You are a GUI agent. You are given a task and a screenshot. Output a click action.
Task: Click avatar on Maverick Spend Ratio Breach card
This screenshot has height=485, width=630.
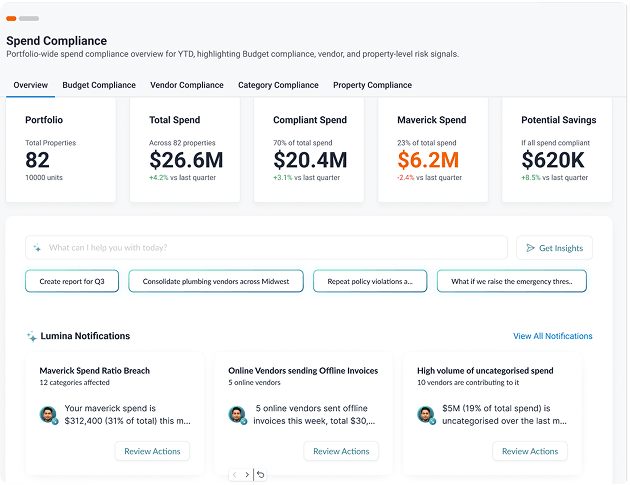tap(48, 415)
